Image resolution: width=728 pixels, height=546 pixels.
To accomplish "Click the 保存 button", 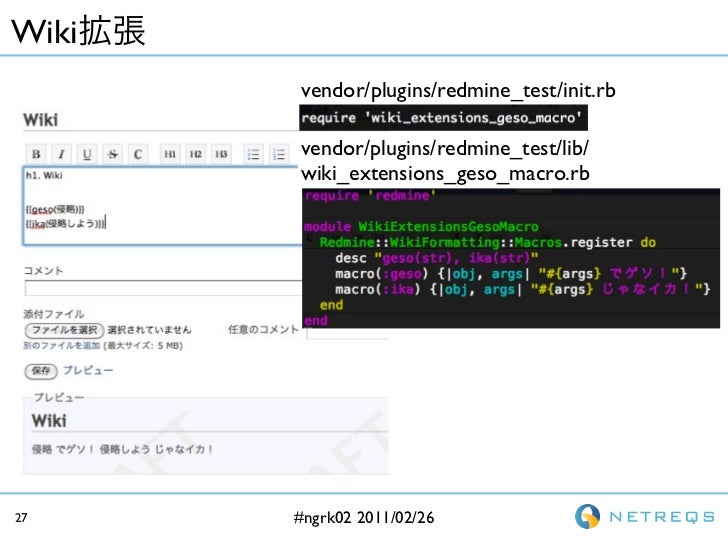I will click(x=41, y=371).
